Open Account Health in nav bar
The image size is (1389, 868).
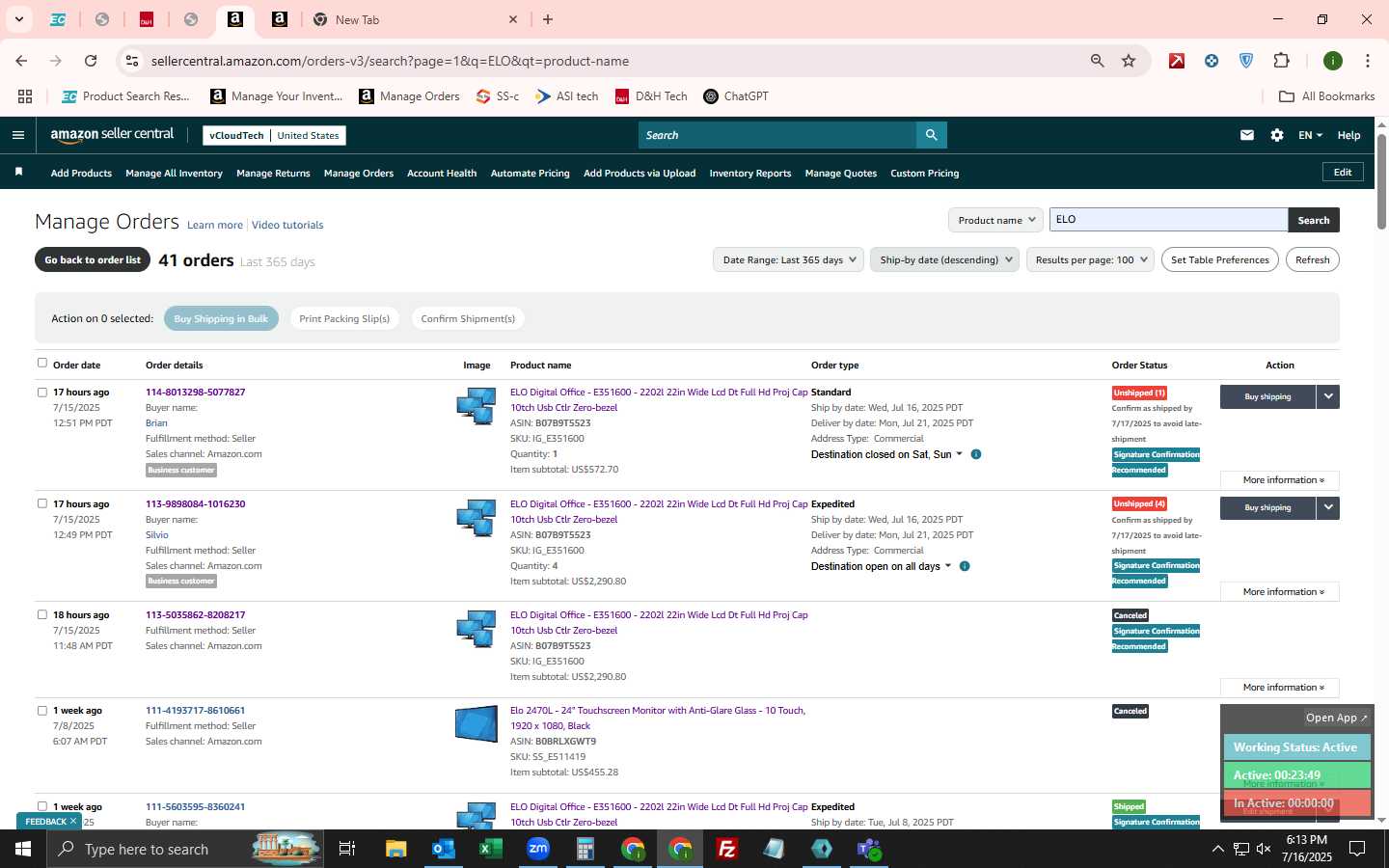click(x=442, y=174)
